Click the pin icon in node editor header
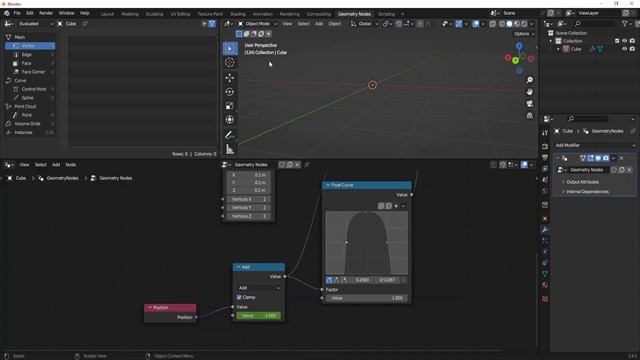Viewport: 640px width, 360px height. [x=307, y=165]
